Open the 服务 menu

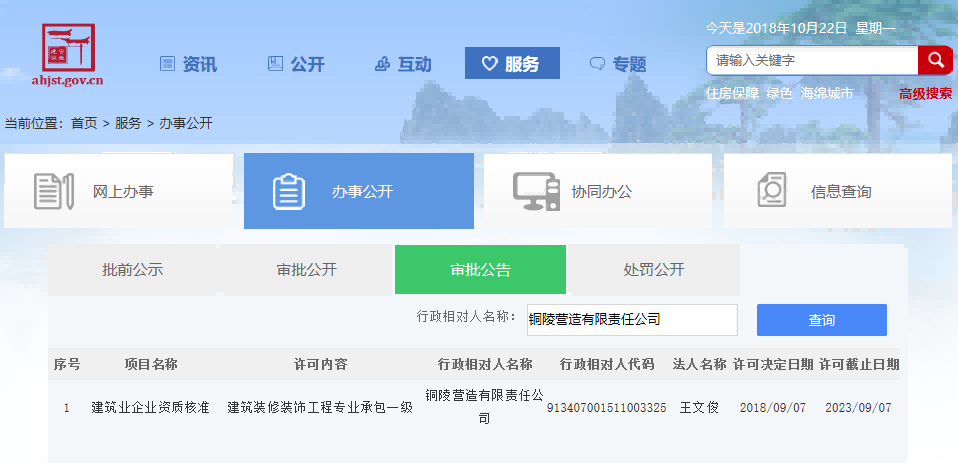[512, 63]
